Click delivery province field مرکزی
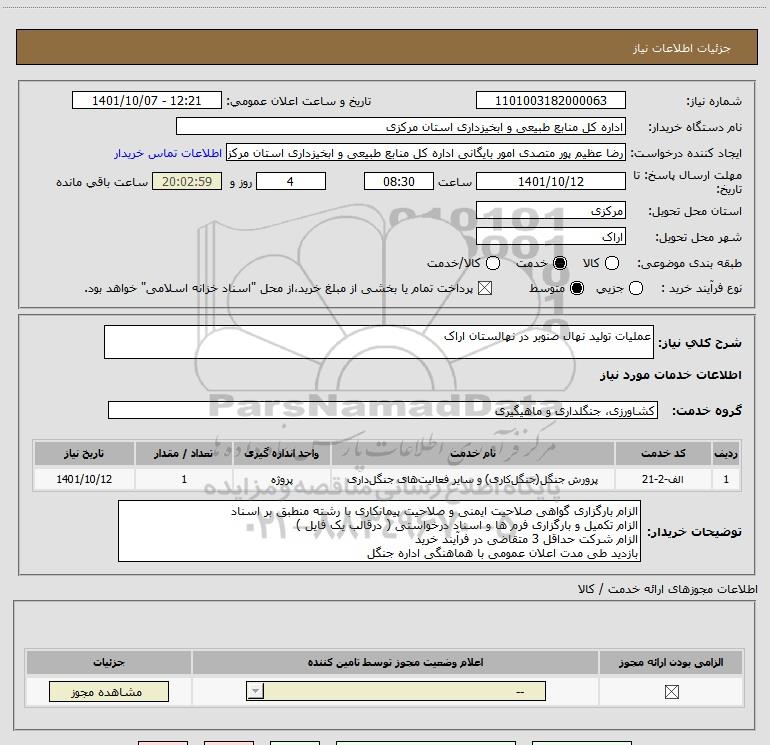The height and width of the screenshot is (745, 770). (x=550, y=211)
